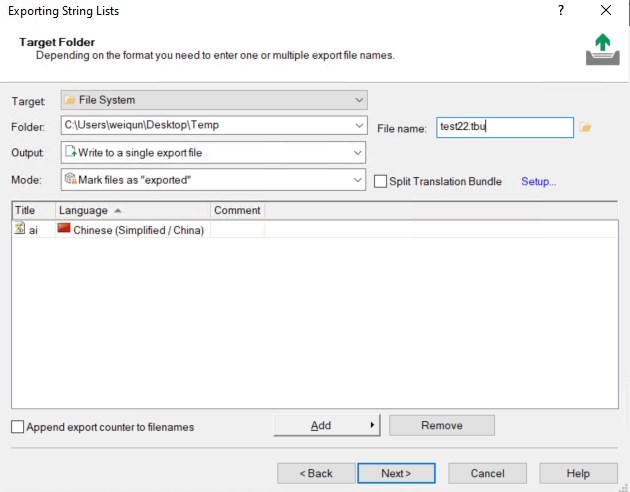Expand the Mode 'Mark files as exported' dropdown

[x=358, y=180]
